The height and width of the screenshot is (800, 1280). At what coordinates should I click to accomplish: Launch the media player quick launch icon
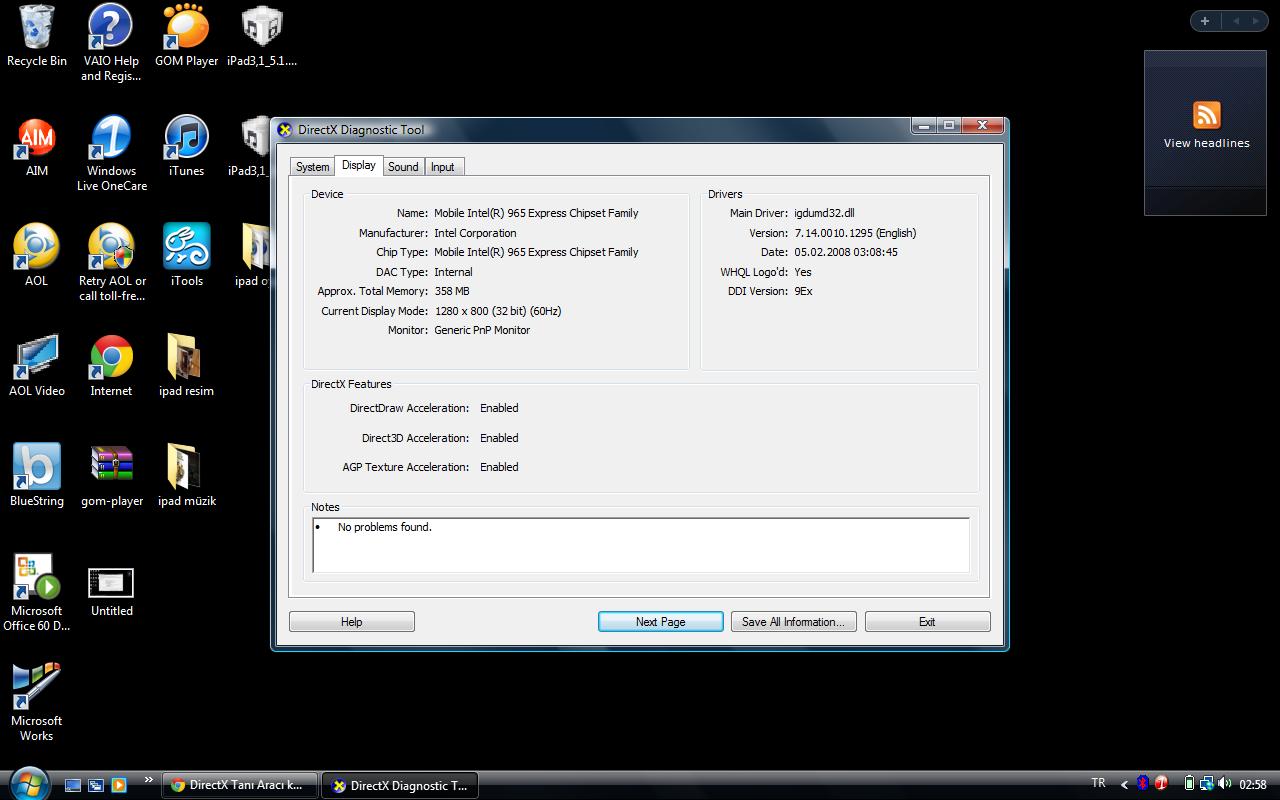point(119,785)
